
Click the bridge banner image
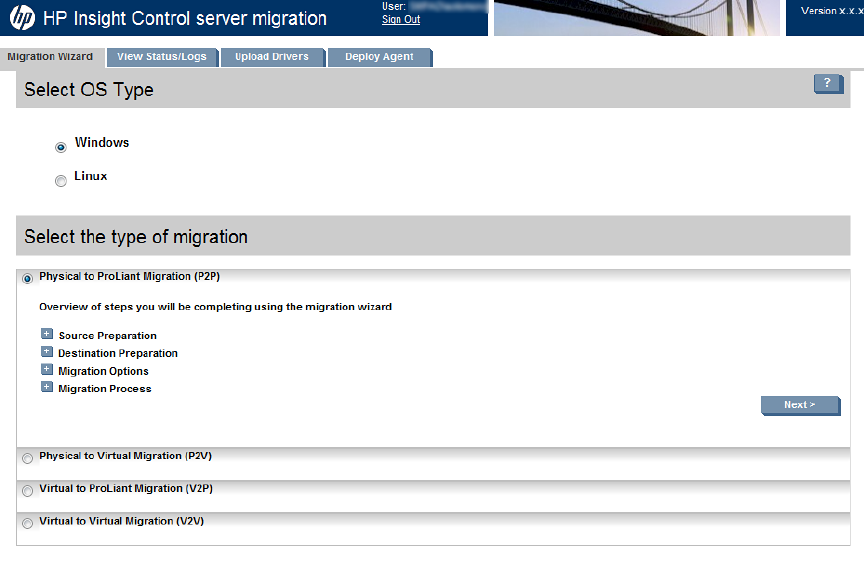tap(636, 18)
